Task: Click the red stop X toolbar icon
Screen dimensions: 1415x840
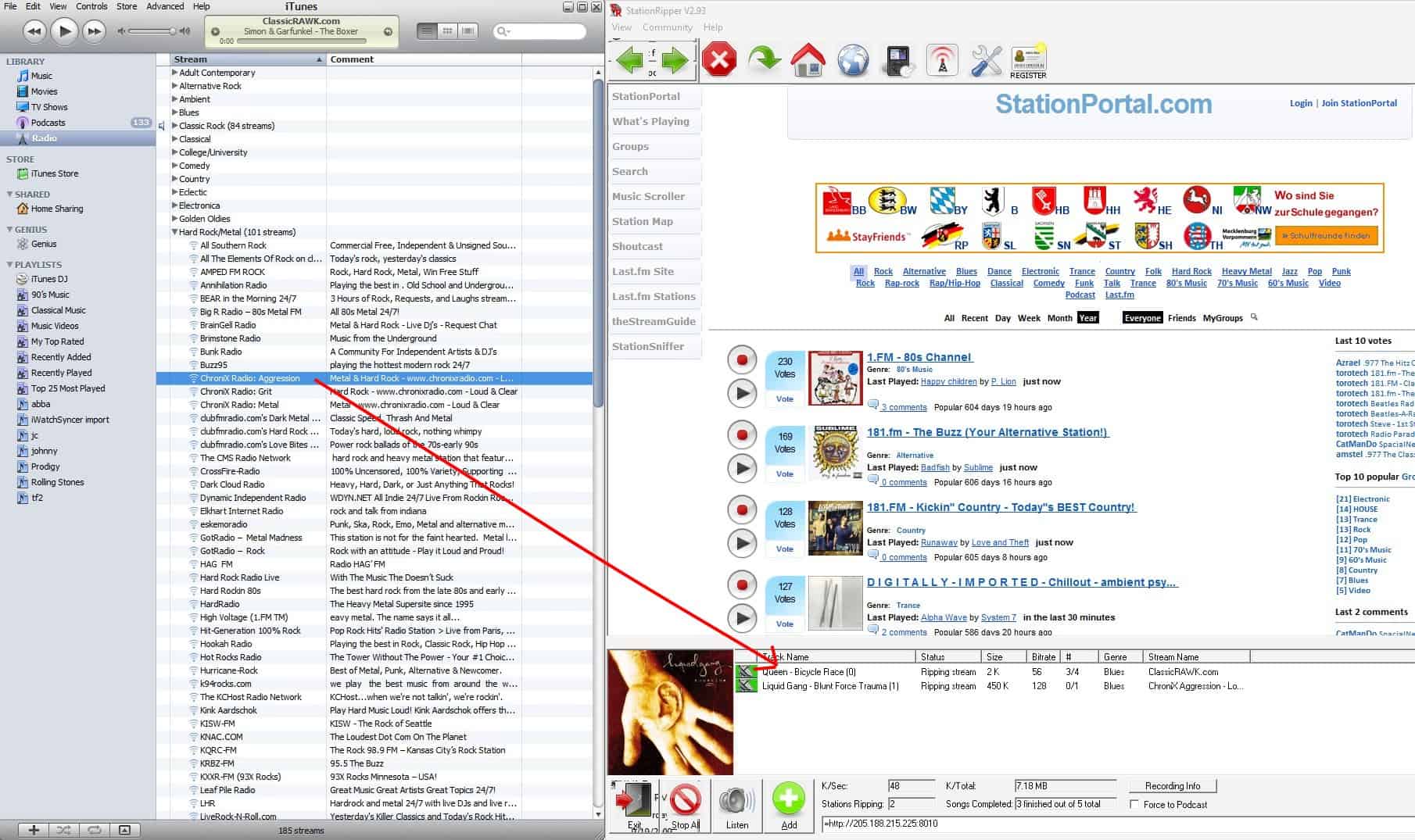Action: click(719, 59)
